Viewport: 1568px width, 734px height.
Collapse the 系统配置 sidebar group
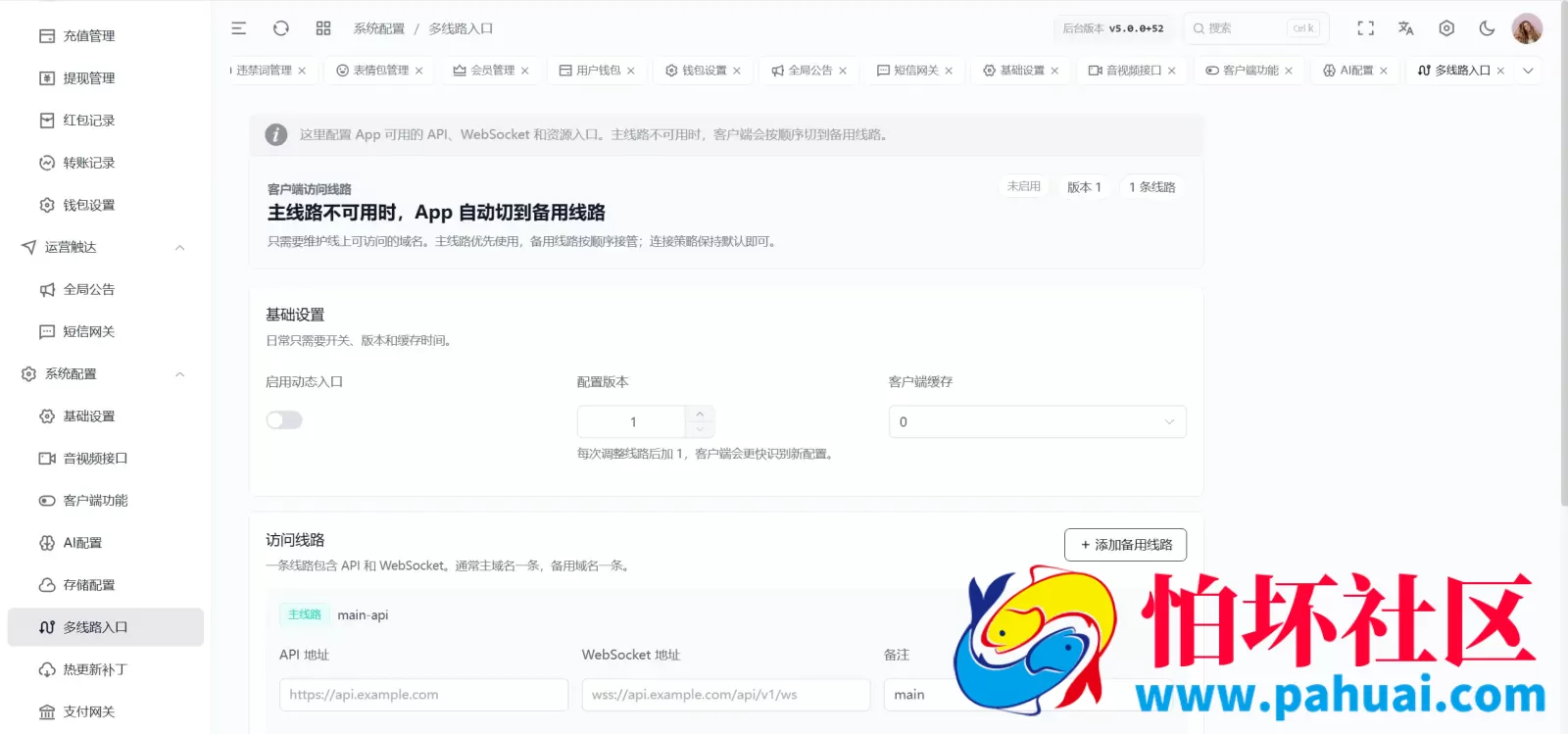pyautogui.click(x=105, y=373)
